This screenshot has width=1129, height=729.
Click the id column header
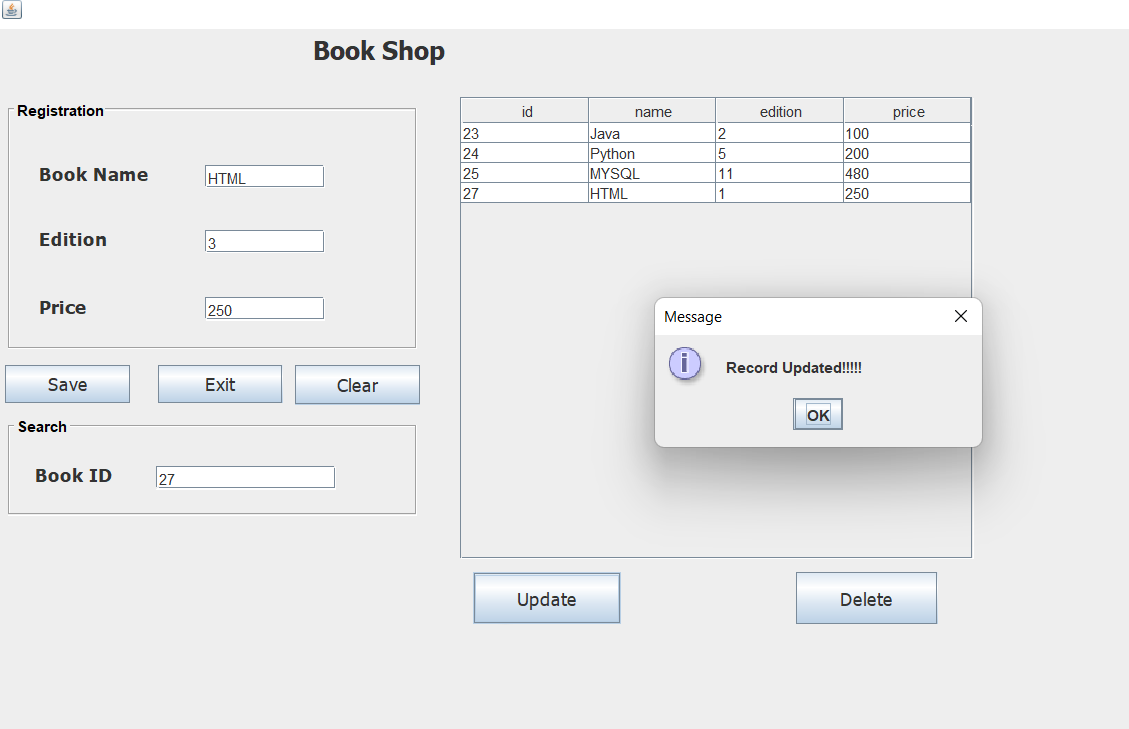(524, 111)
